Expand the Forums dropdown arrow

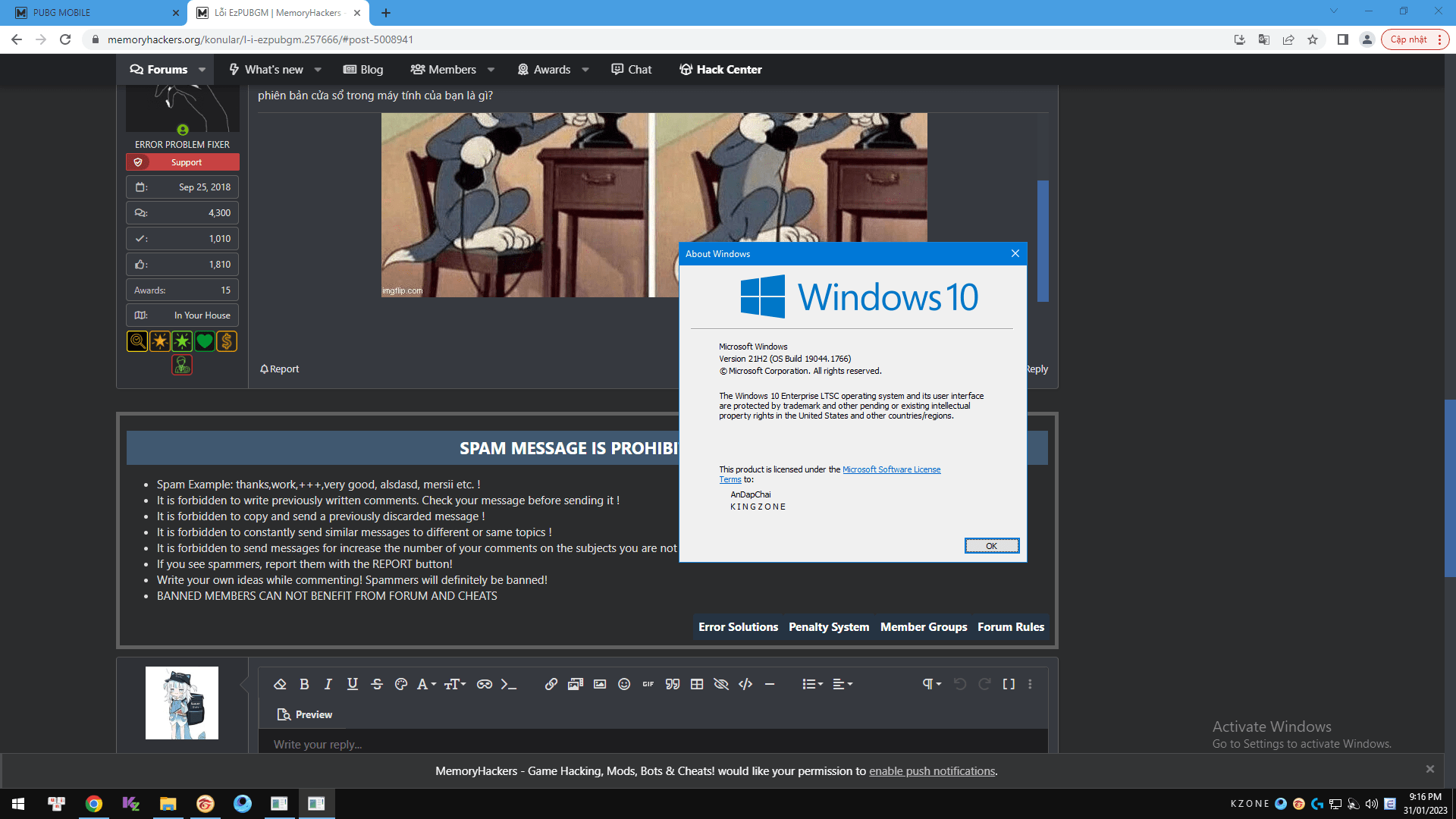202,69
